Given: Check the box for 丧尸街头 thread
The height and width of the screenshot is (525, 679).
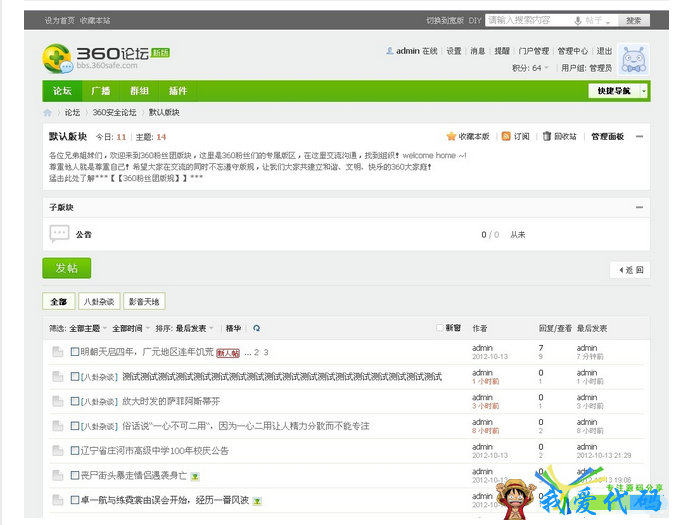Looking at the screenshot, I should 74,475.
